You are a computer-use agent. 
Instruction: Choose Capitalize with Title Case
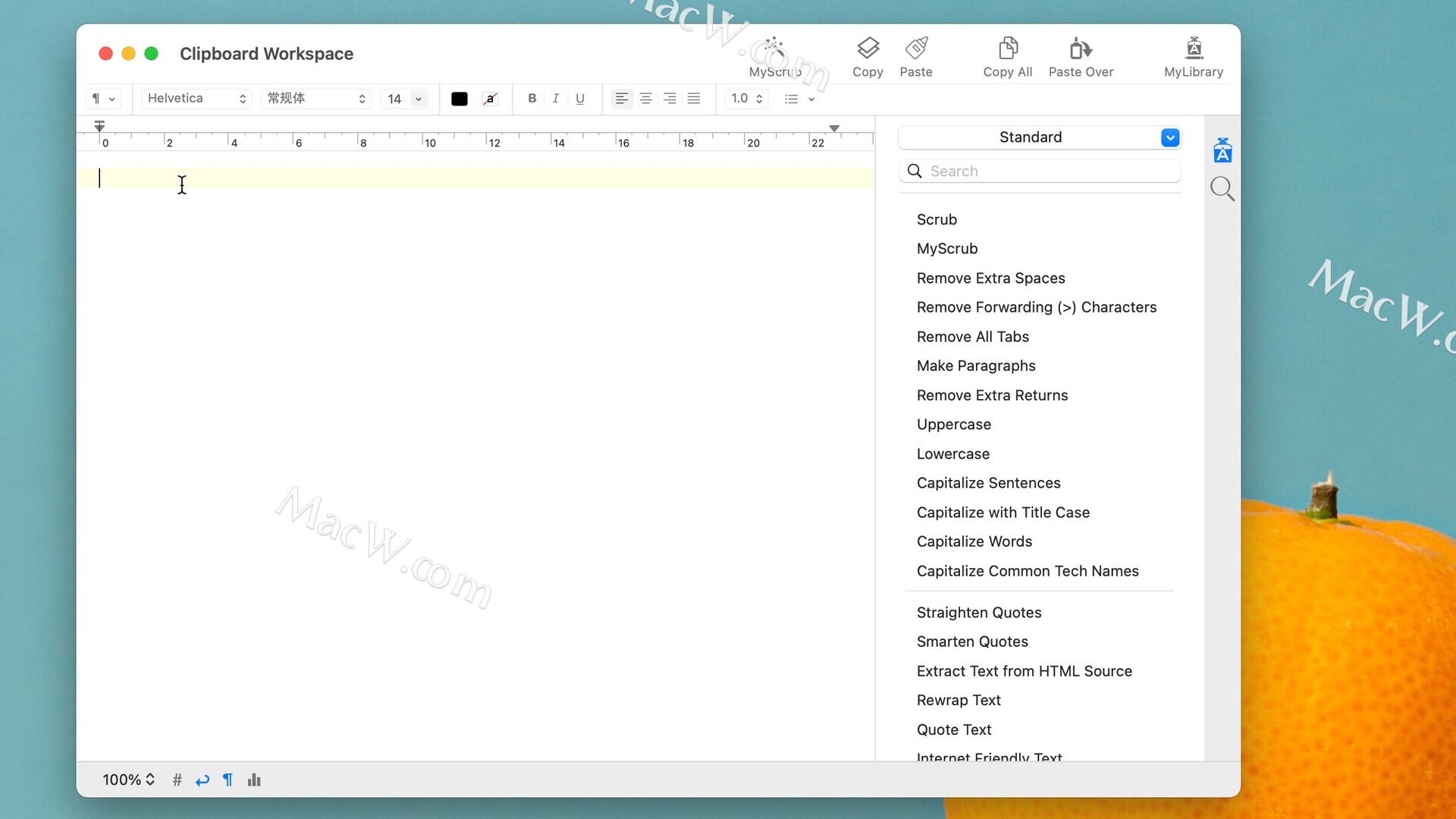pos(1003,513)
